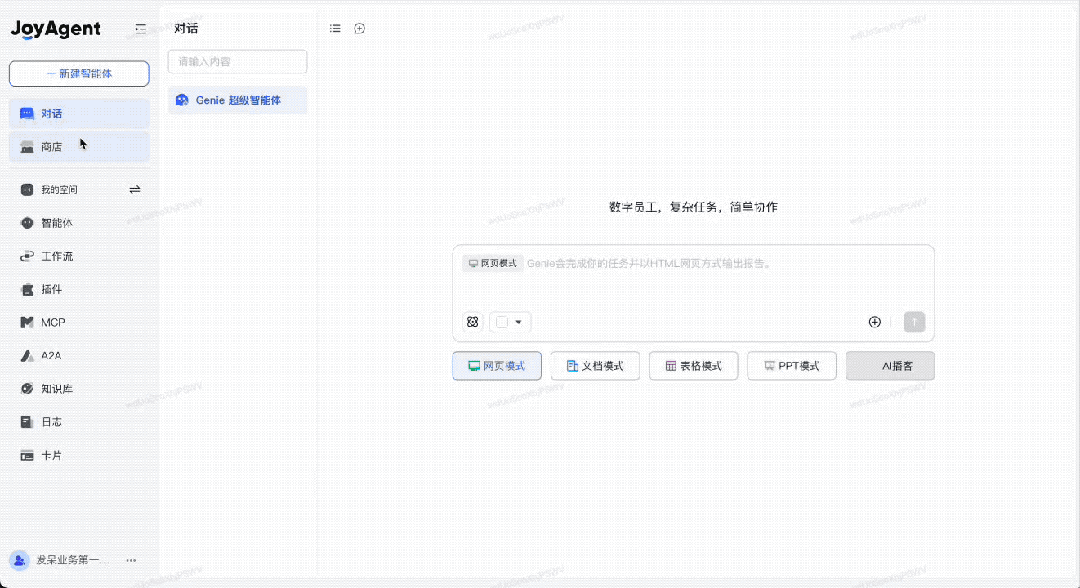The width and height of the screenshot is (1080, 588).
Task: Open the MCP section in sidebar
Action: pos(53,323)
